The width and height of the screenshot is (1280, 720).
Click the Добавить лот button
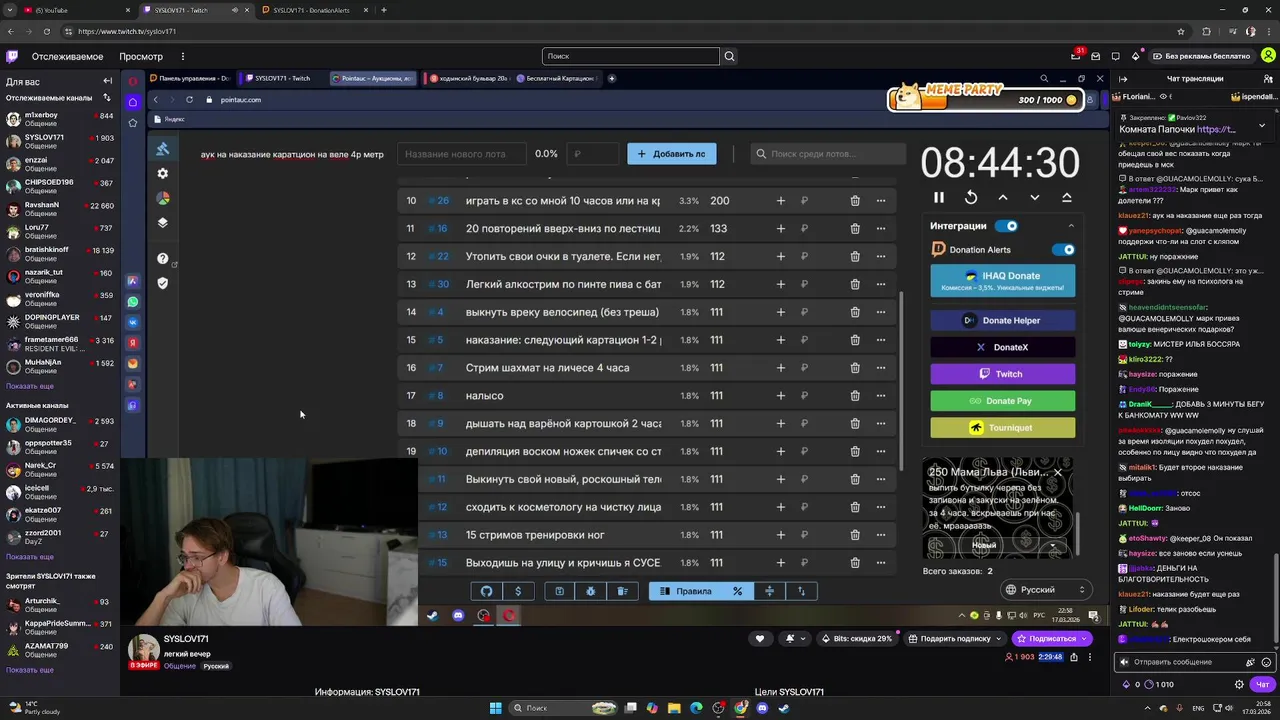[x=672, y=154]
